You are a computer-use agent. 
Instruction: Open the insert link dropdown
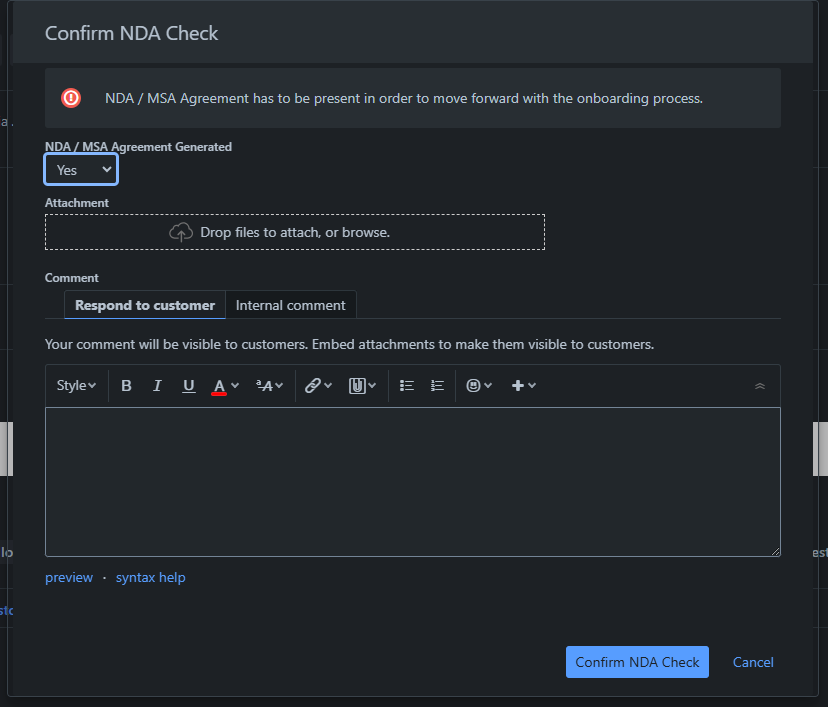point(318,386)
